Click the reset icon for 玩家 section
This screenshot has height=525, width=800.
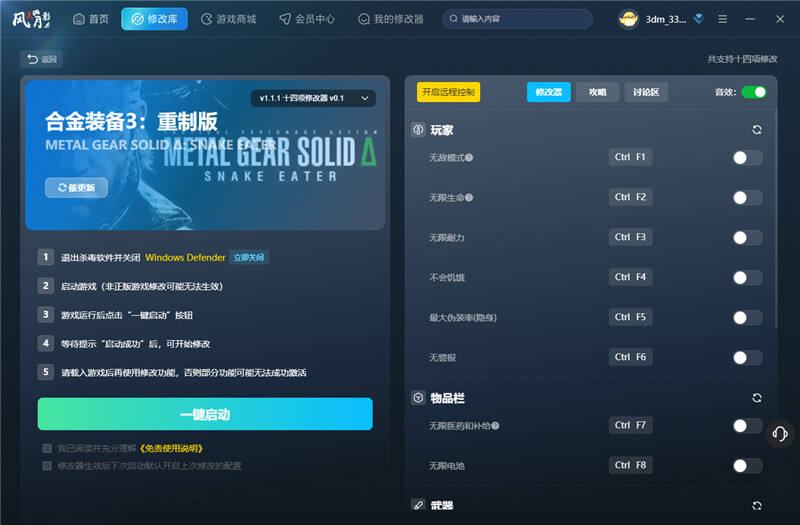pos(757,130)
